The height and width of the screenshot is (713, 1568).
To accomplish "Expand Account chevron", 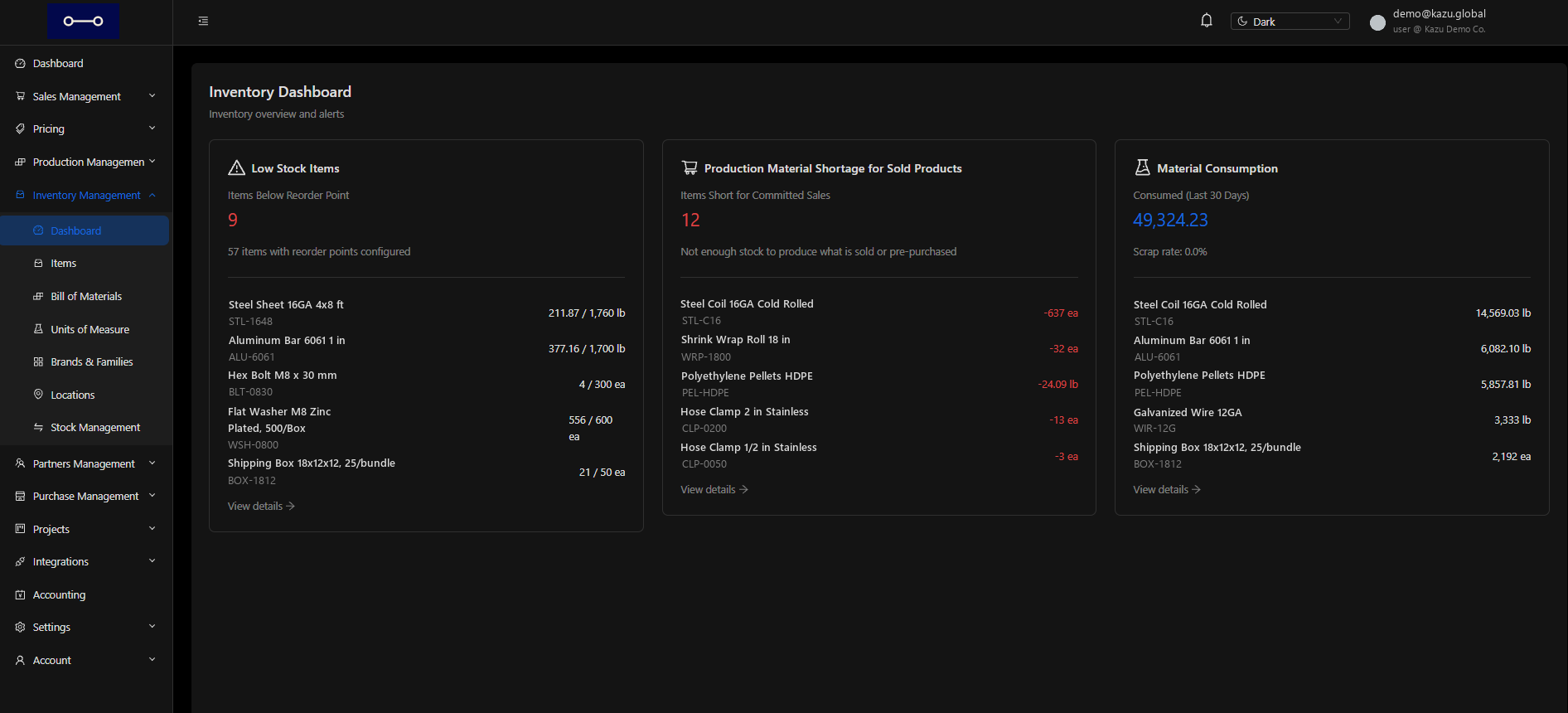I will 152,660.
